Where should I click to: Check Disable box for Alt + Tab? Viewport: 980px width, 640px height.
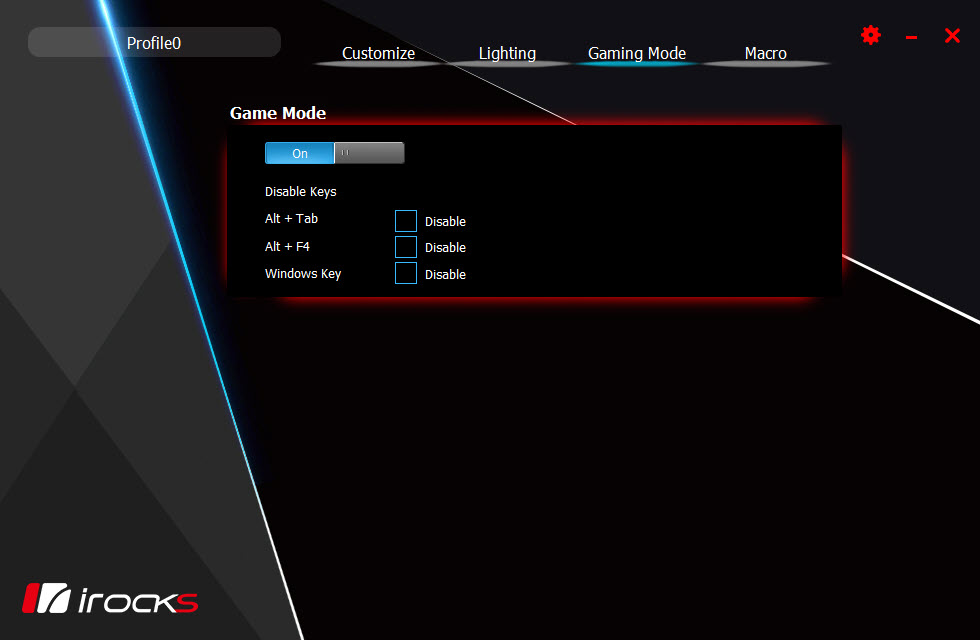point(406,221)
